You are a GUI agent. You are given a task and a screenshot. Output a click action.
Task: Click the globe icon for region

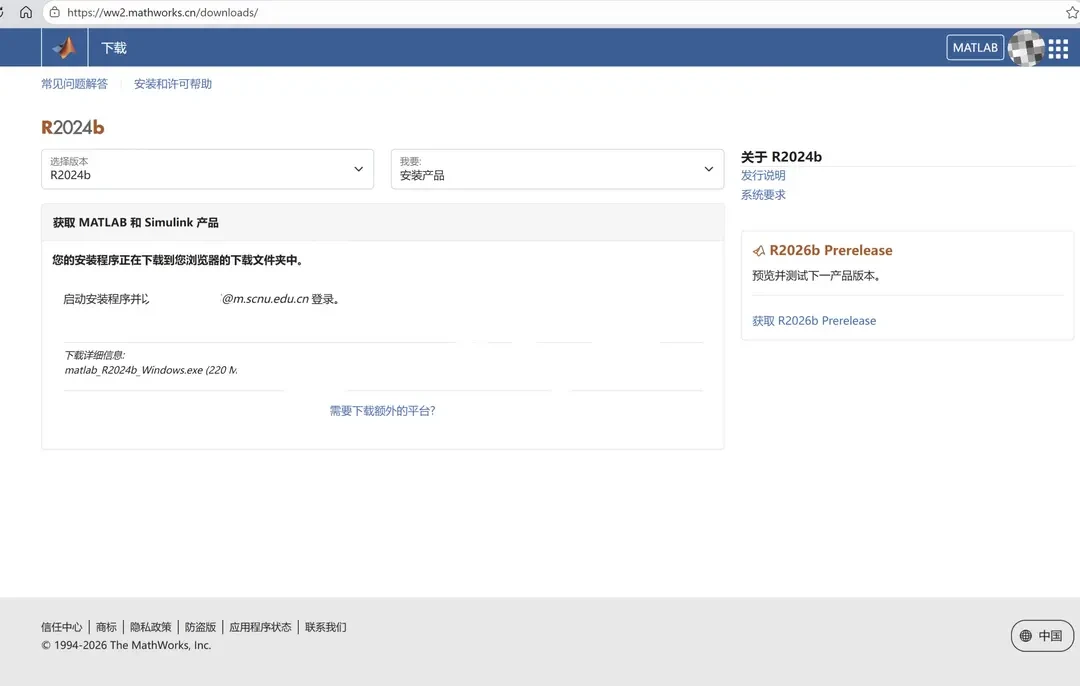click(1026, 636)
